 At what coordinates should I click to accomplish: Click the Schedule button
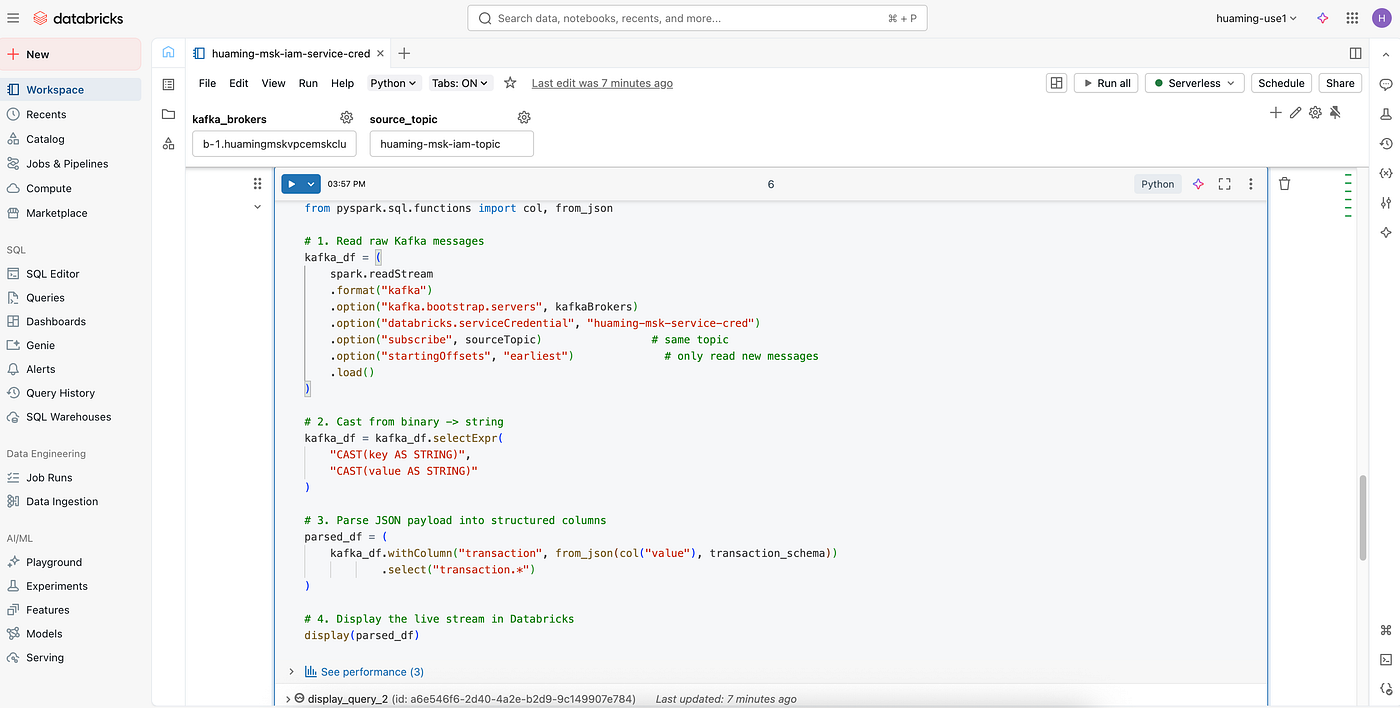click(1281, 83)
